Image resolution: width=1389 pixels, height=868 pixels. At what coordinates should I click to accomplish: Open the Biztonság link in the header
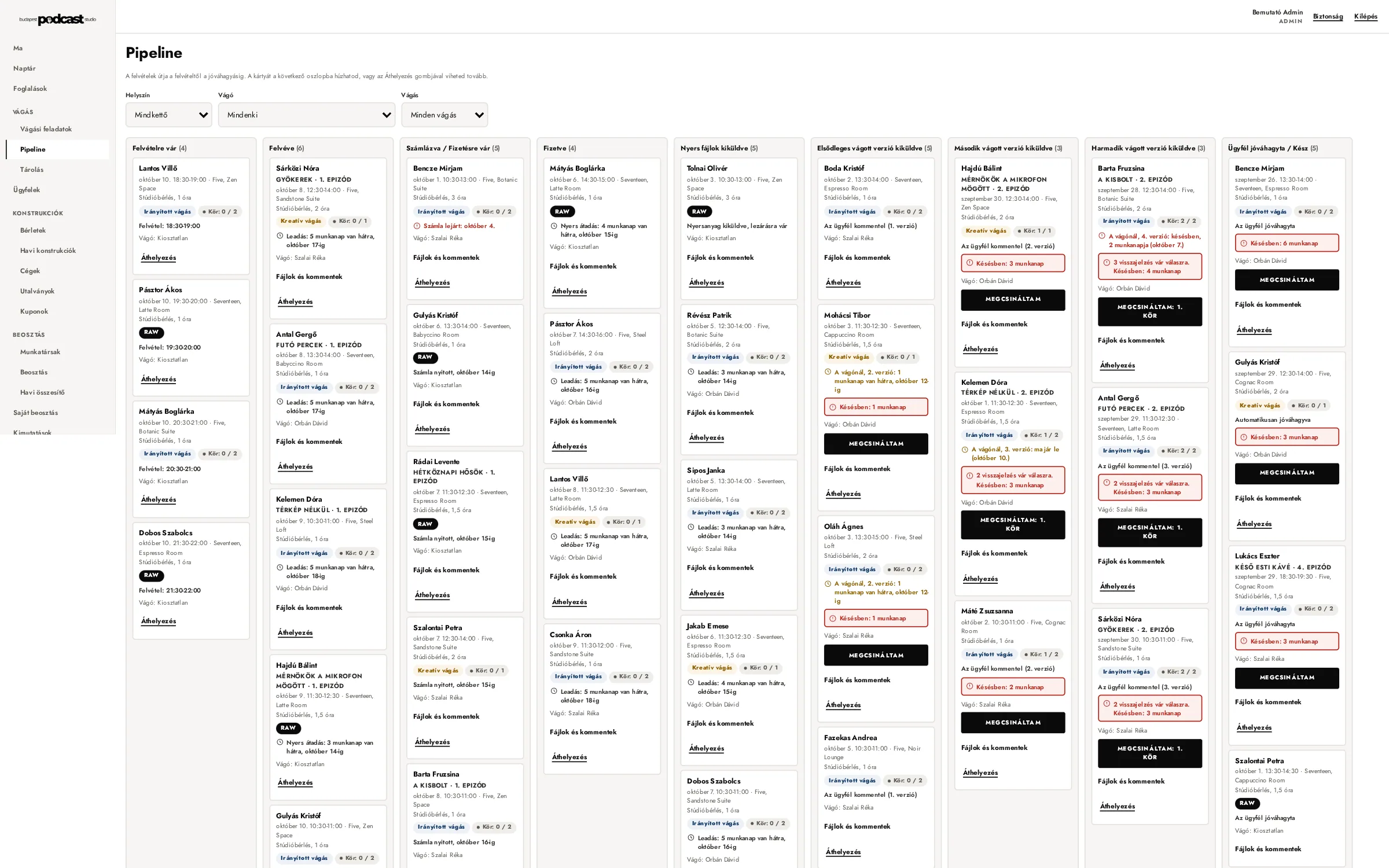(x=1328, y=16)
